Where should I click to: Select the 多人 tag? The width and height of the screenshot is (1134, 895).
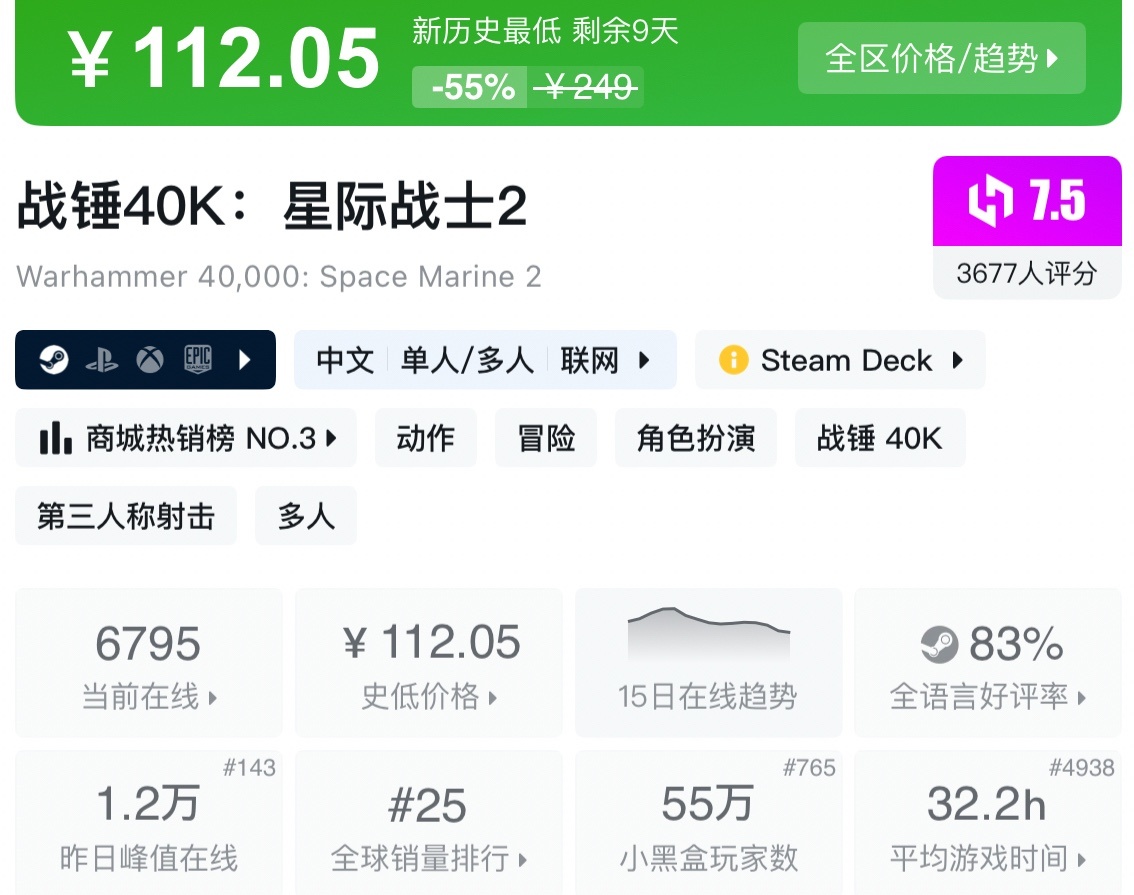click(306, 515)
